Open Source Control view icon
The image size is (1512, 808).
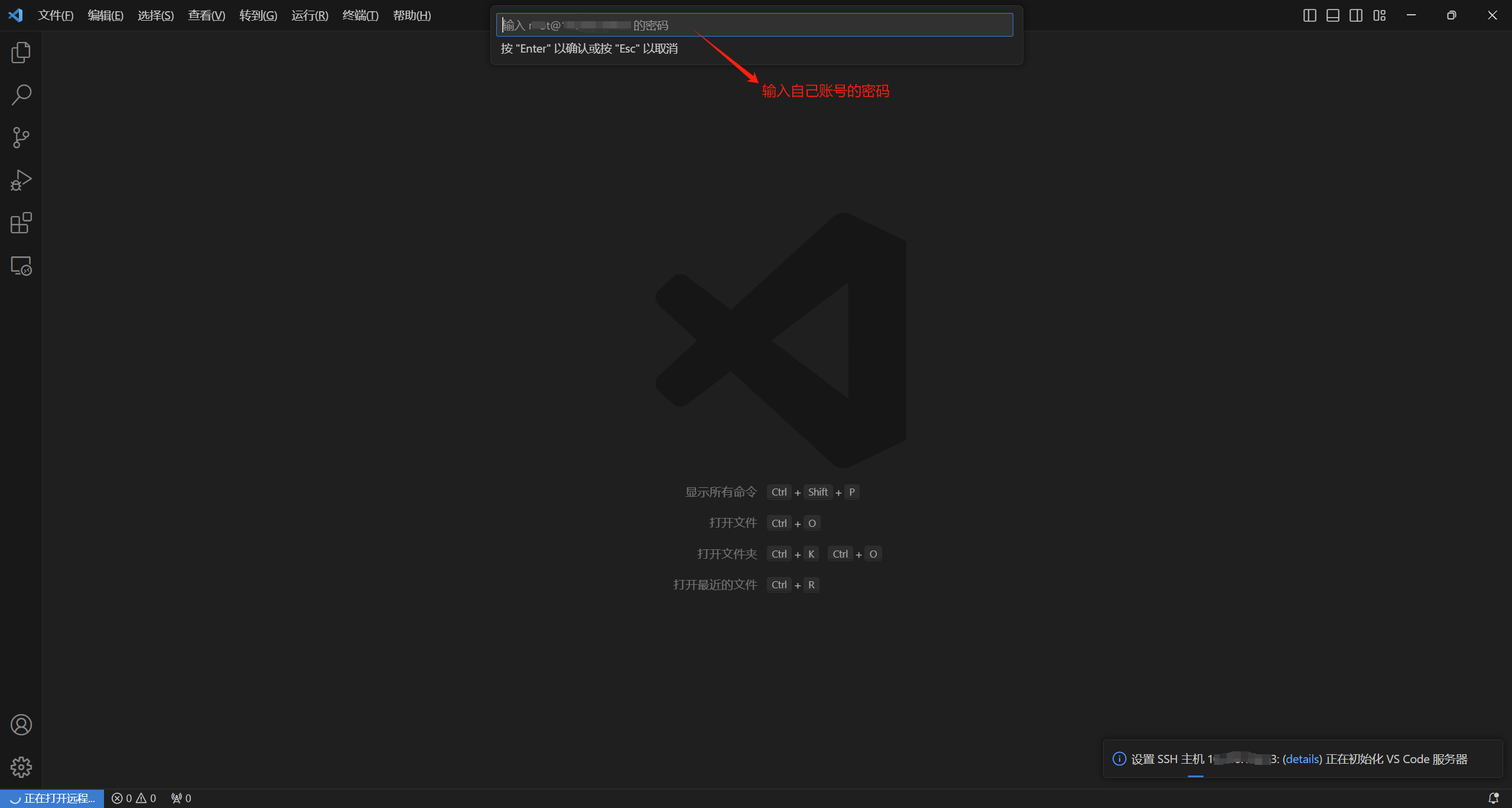tap(21, 138)
